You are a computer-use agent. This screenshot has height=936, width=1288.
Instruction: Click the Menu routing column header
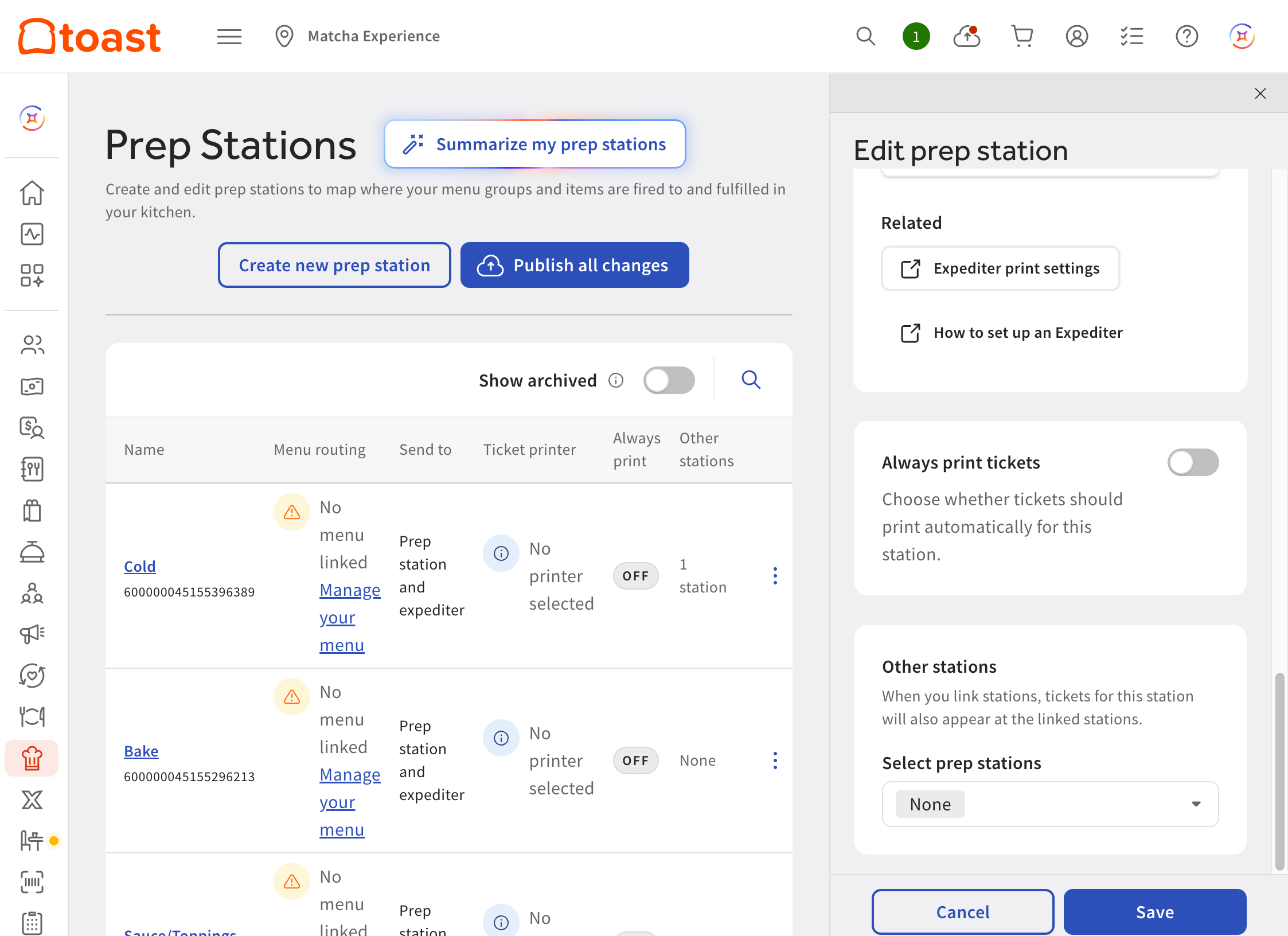(x=319, y=450)
